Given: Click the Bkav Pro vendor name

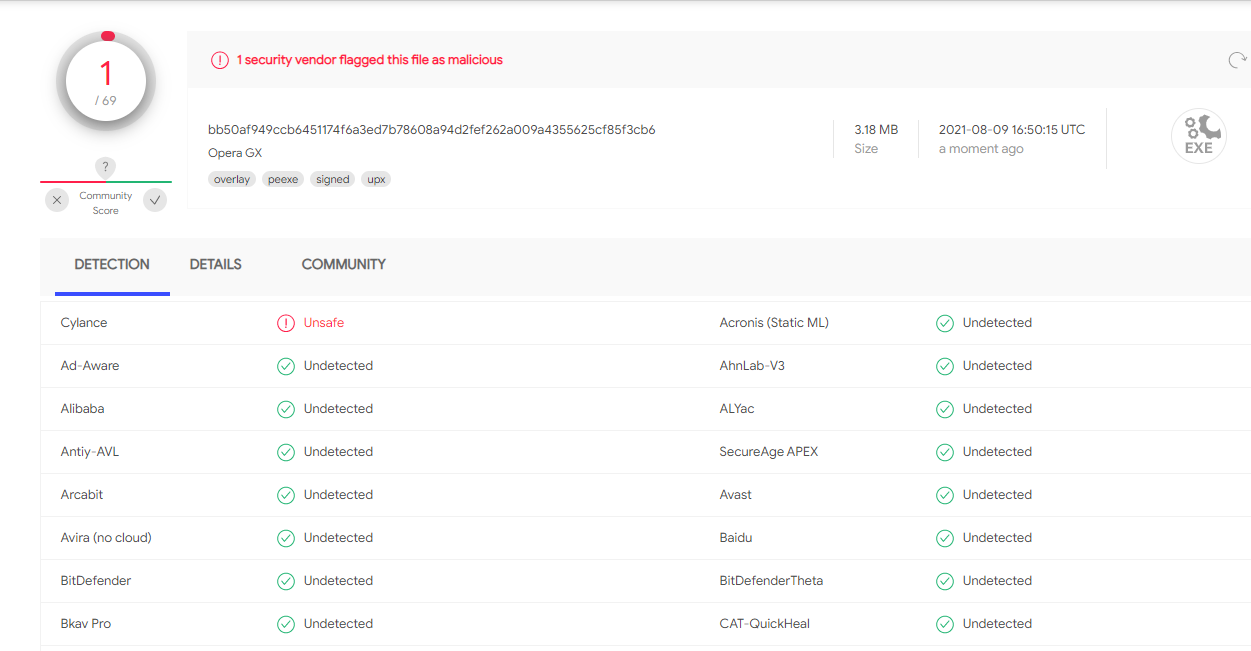Looking at the screenshot, I should tap(86, 624).
